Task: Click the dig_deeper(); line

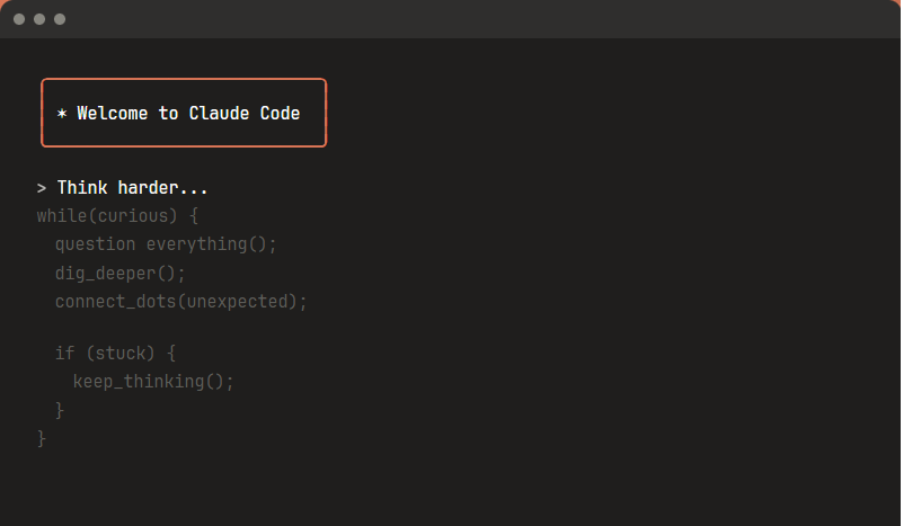Action: click(x=120, y=273)
